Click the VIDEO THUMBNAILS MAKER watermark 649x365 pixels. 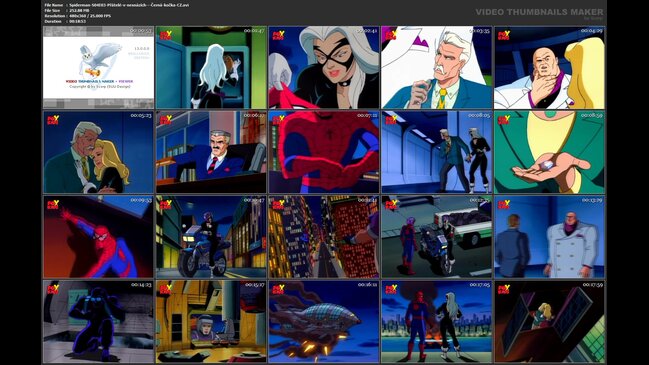(539, 12)
